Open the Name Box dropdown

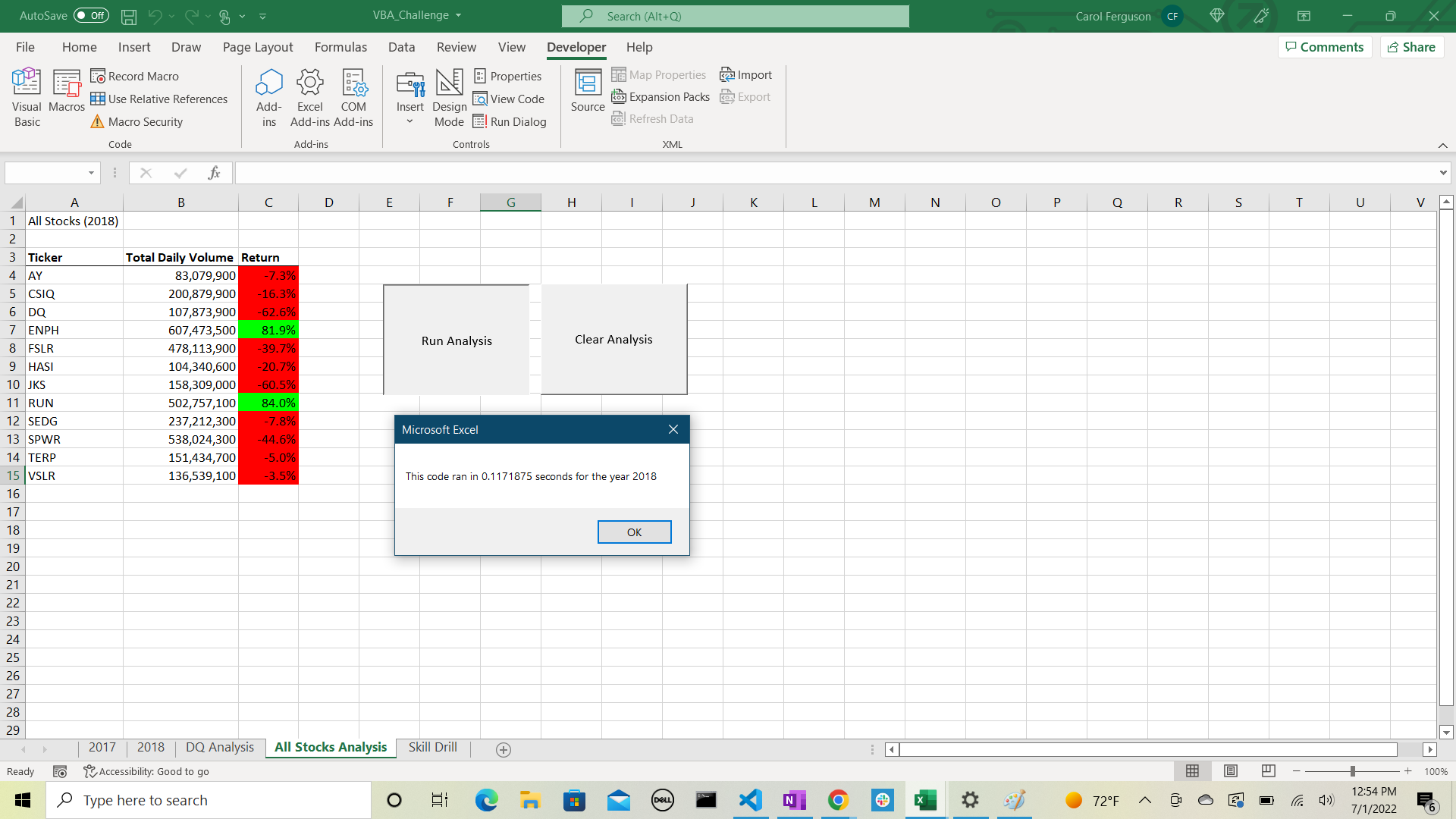(91, 173)
